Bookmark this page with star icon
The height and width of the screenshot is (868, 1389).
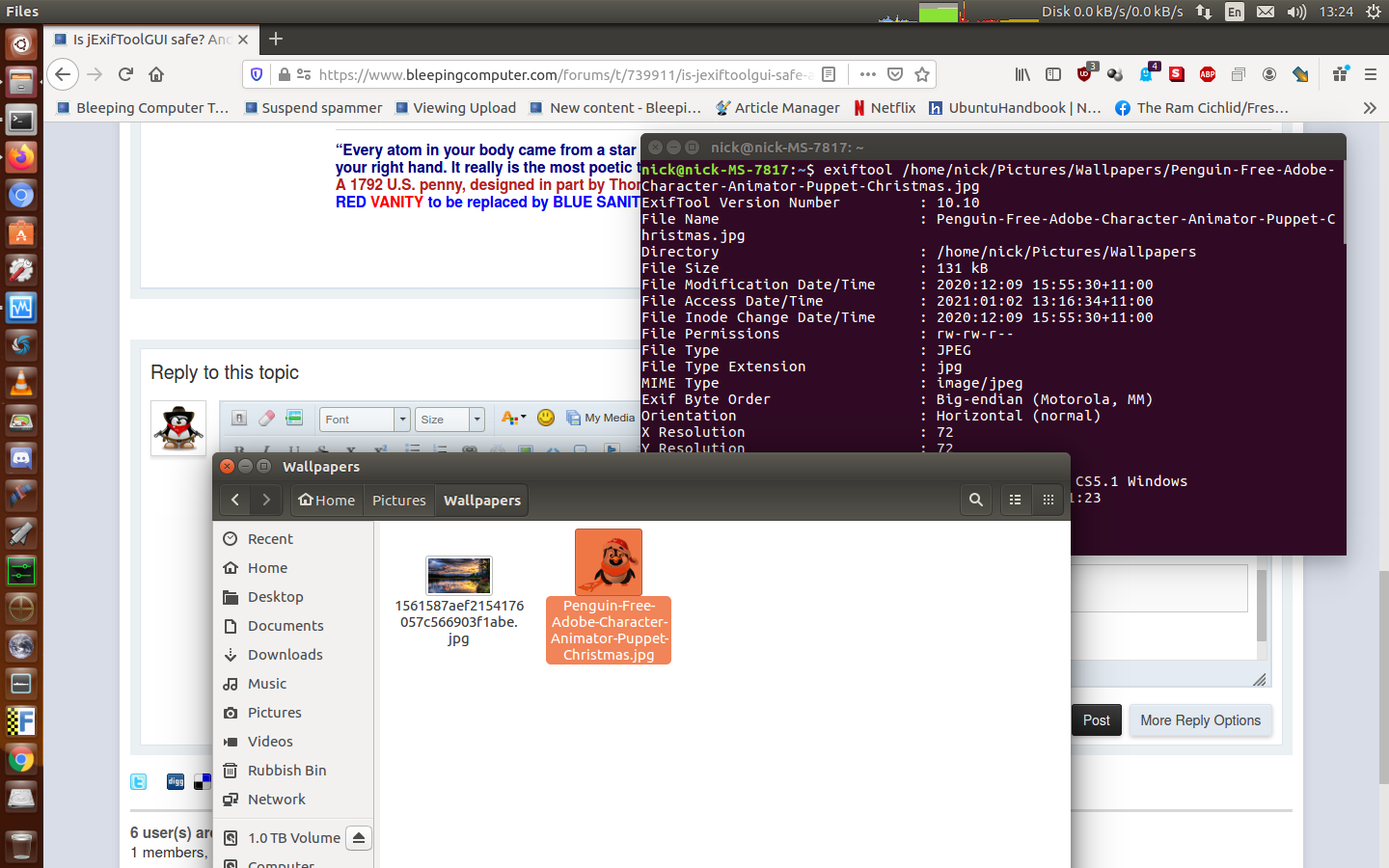[x=922, y=74]
